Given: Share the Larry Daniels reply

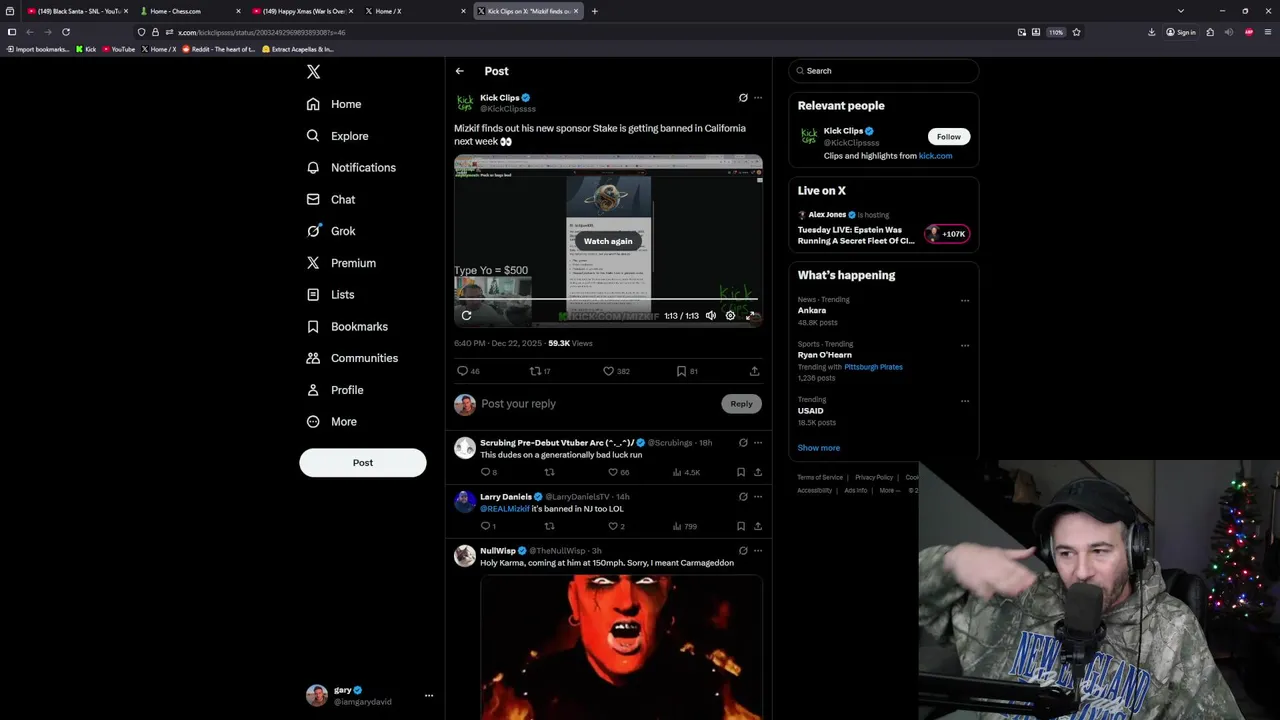Looking at the screenshot, I should tap(758, 526).
